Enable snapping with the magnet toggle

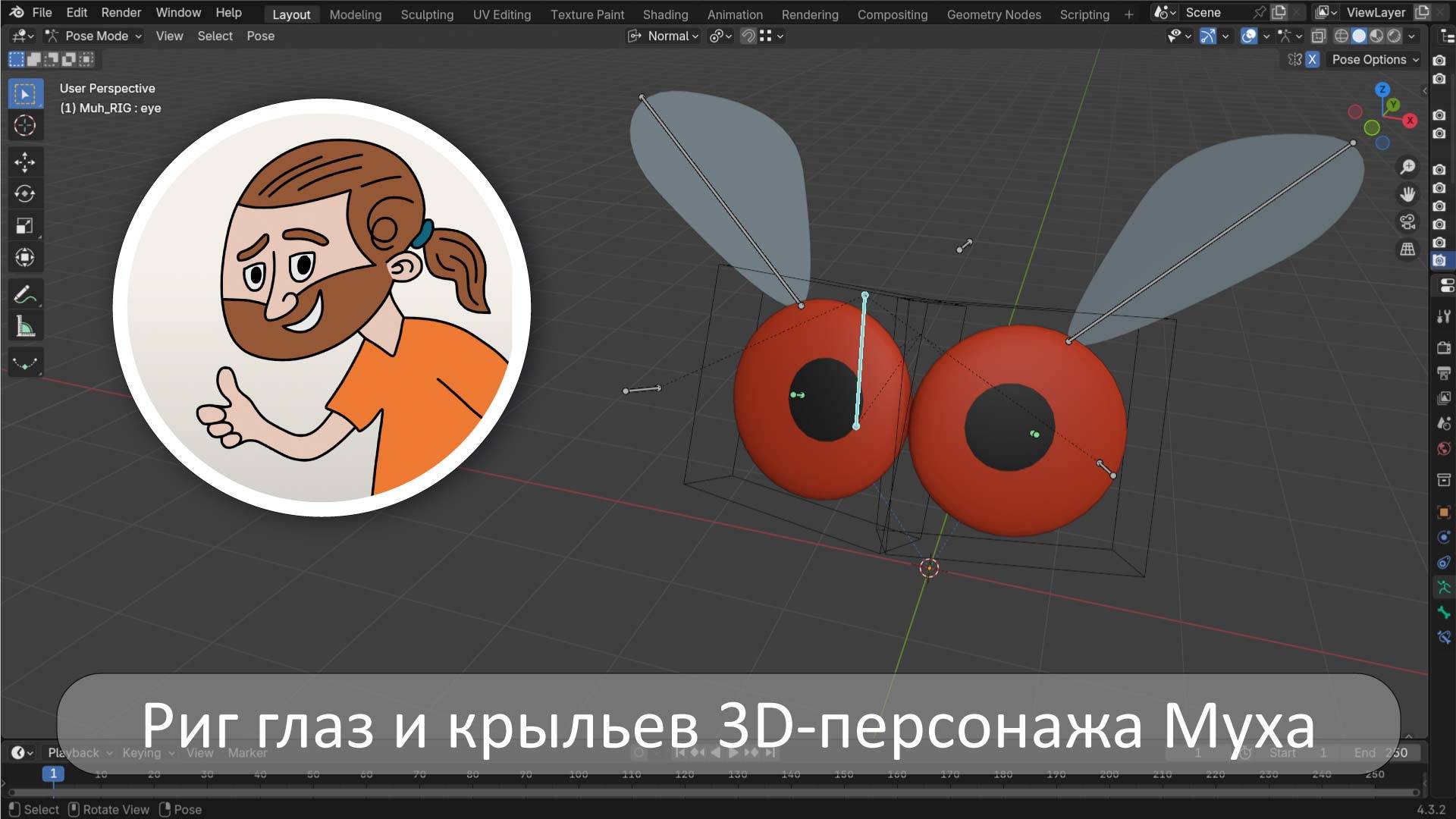pyautogui.click(x=748, y=36)
